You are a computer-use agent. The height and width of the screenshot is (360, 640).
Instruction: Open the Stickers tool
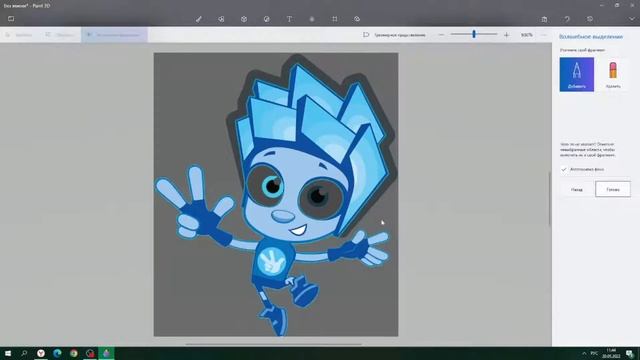267,19
